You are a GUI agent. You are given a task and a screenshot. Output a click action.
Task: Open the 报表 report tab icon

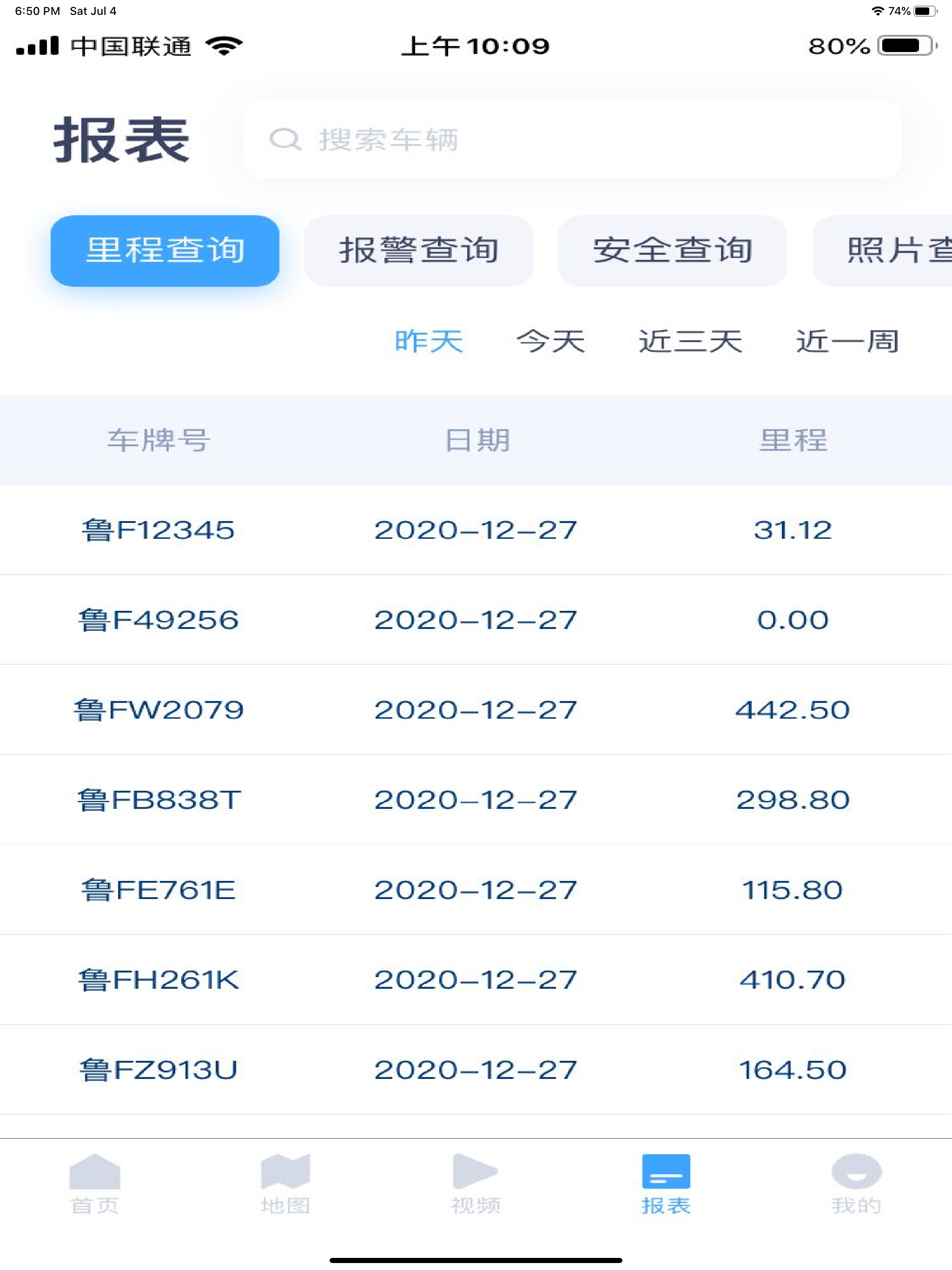tap(666, 1171)
